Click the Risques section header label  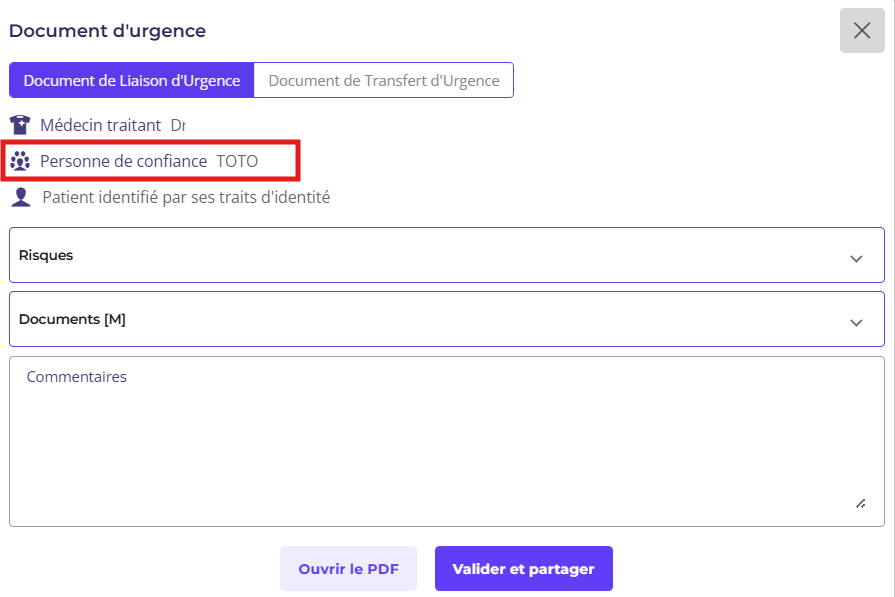tap(46, 255)
